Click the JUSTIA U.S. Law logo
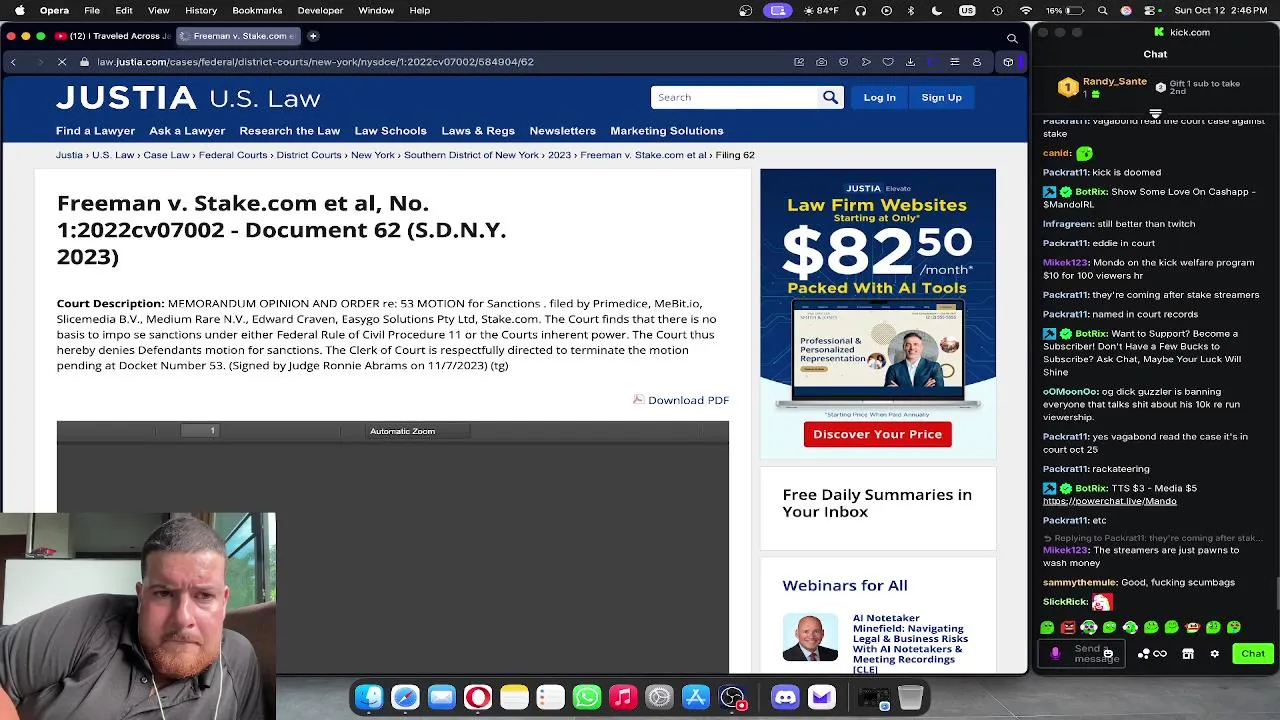1280x720 pixels. [x=188, y=97]
